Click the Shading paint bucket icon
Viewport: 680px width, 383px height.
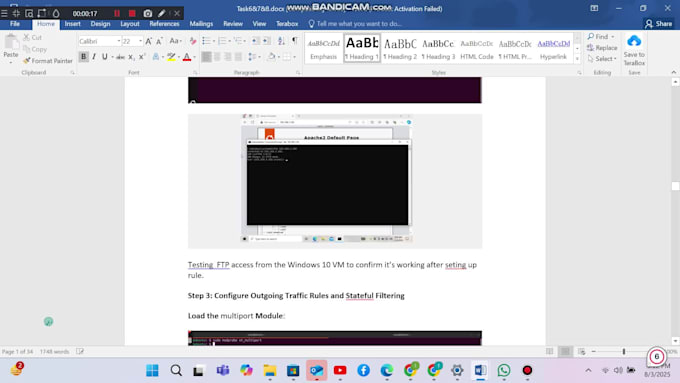(271, 57)
